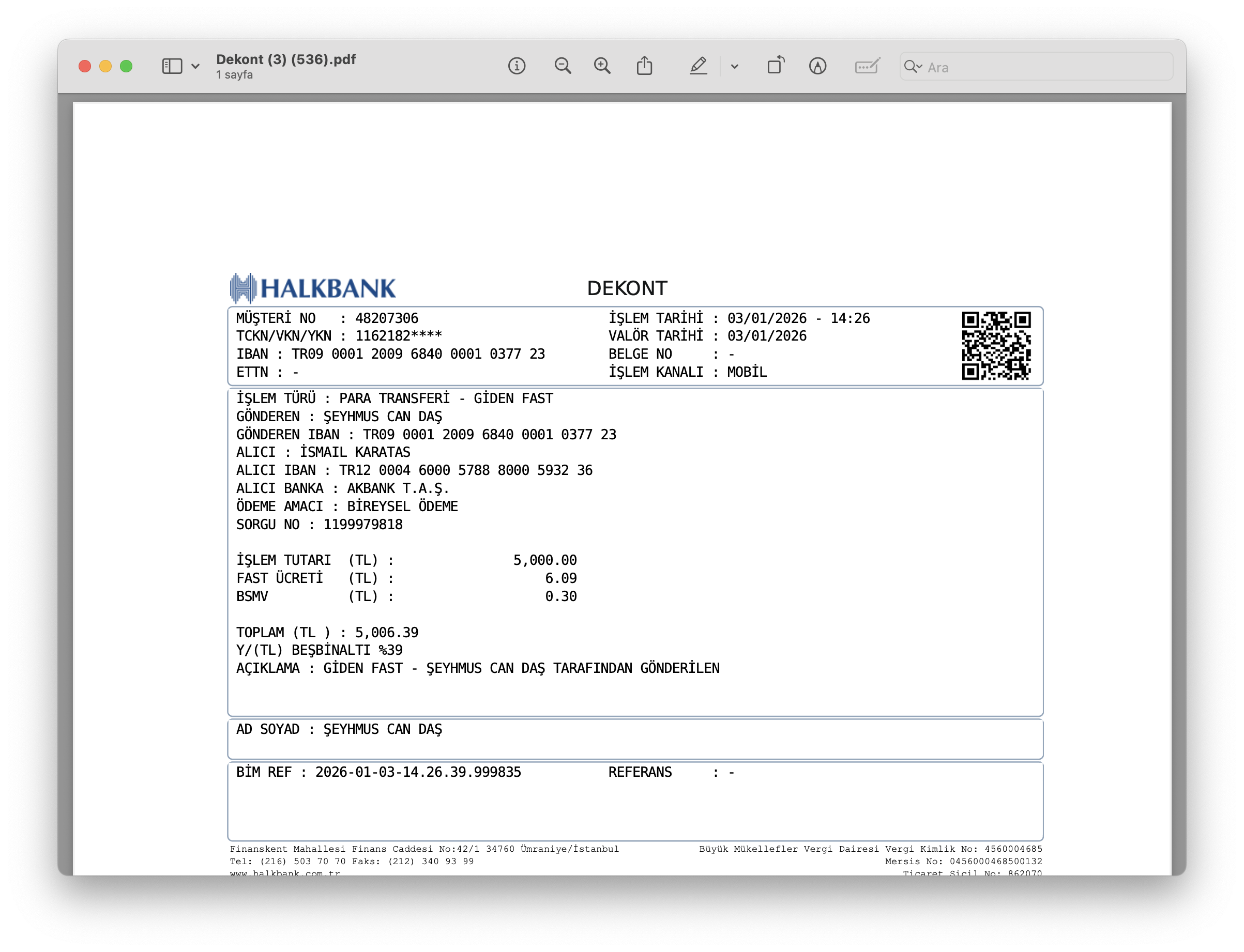1244x952 pixels.
Task: Expand the sidebar view options chevron
Action: pos(195,66)
